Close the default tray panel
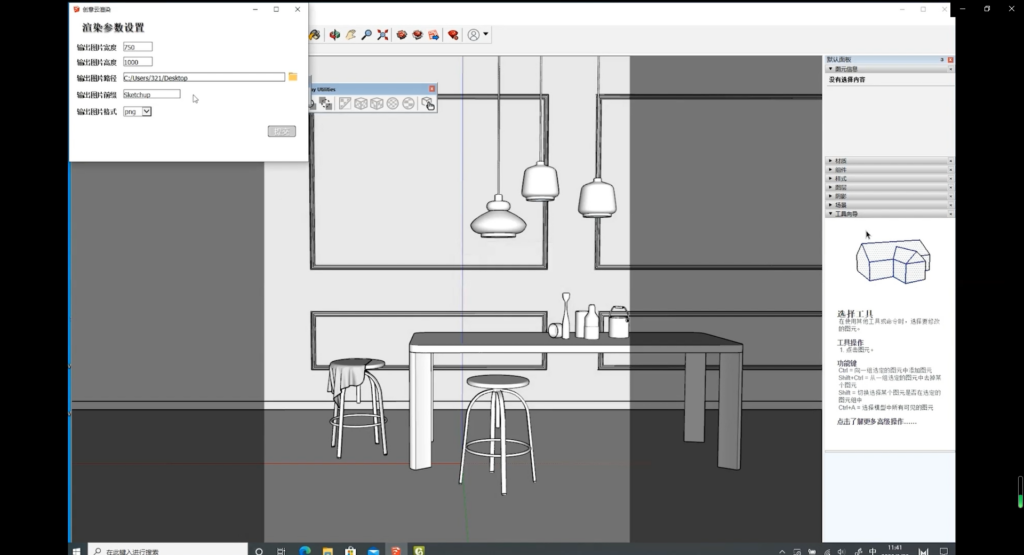The image size is (1024, 555). coord(950,59)
